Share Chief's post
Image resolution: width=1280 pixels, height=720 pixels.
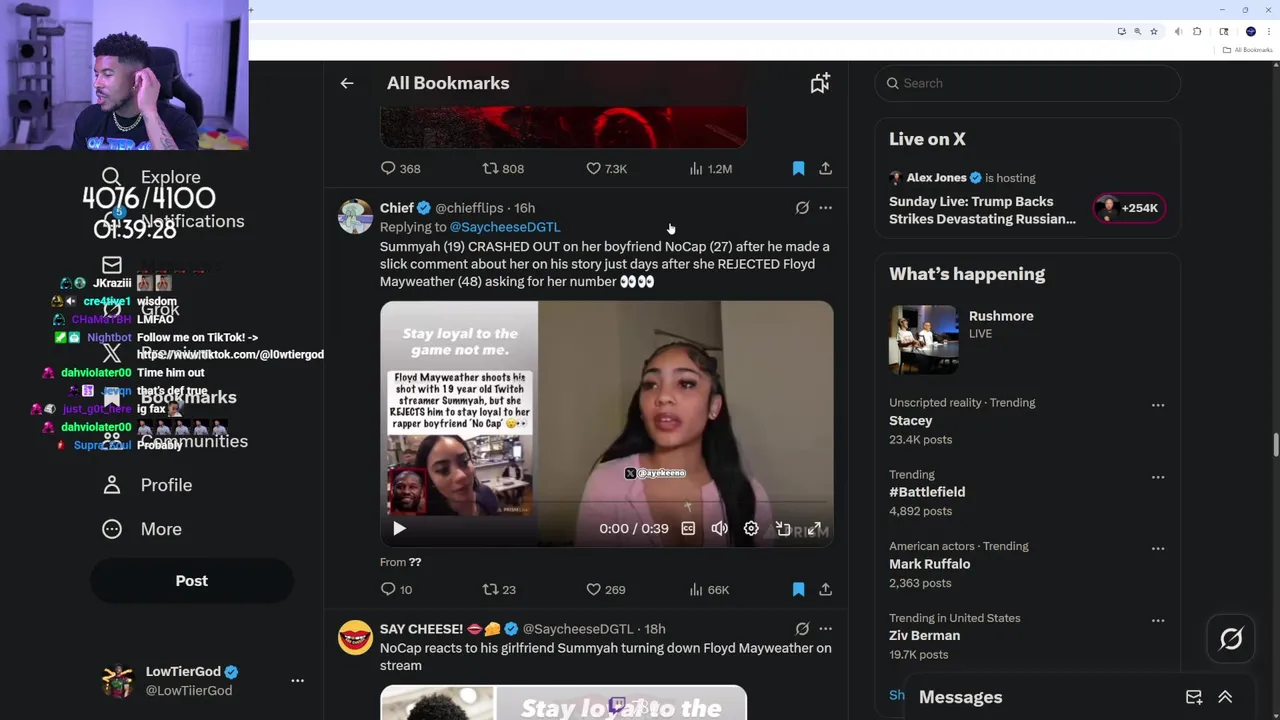826,590
